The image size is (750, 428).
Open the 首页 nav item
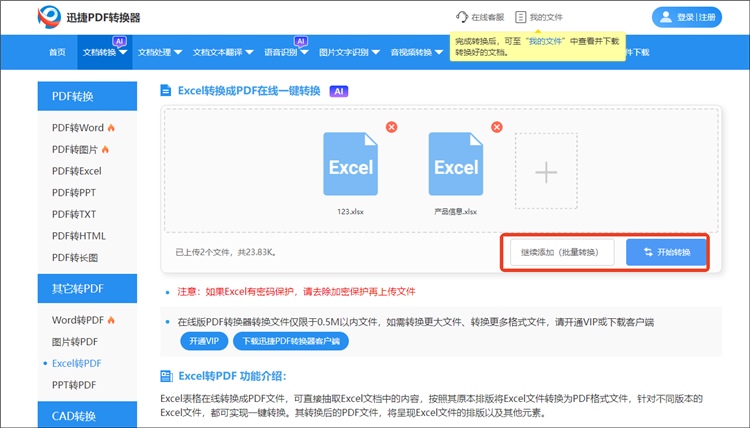(57, 52)
